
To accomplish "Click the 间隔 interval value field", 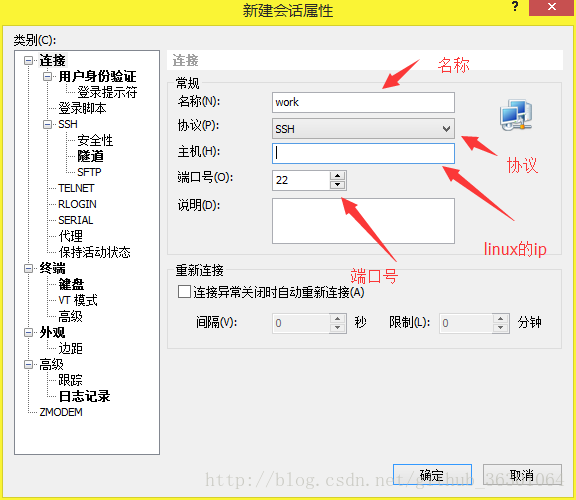I will pos(301,323).
